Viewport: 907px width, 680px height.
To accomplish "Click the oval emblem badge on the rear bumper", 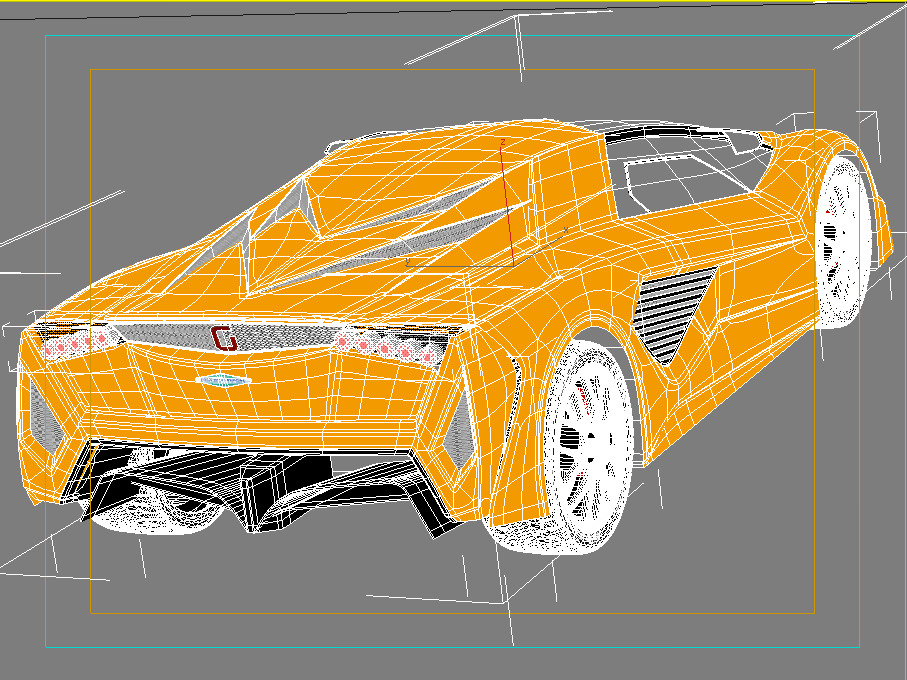I will (x=224, y=380).
